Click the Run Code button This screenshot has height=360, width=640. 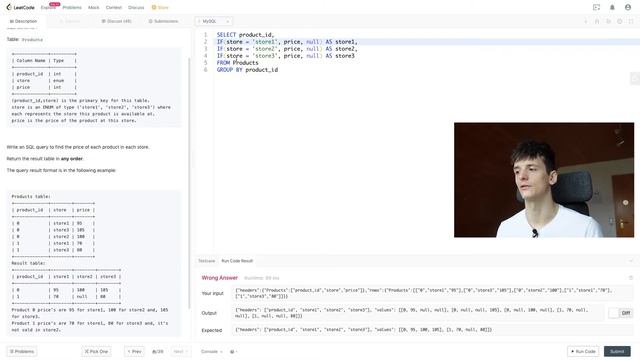pyautogui.click(x=583, y=351)
